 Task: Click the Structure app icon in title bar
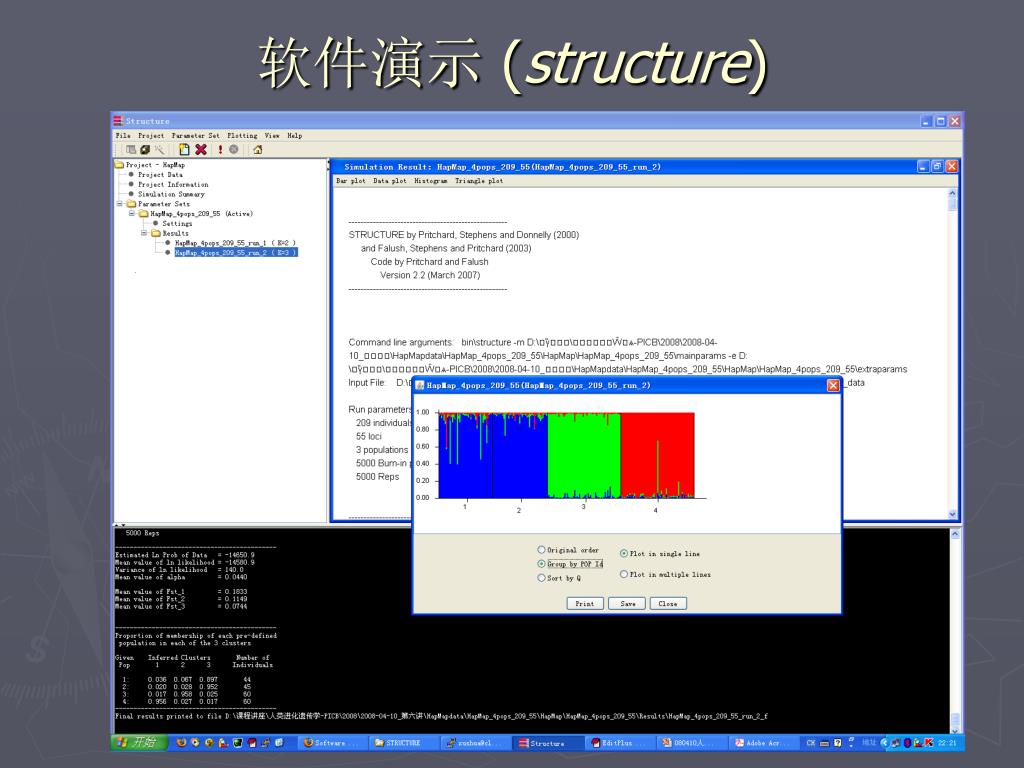[118, 121]
